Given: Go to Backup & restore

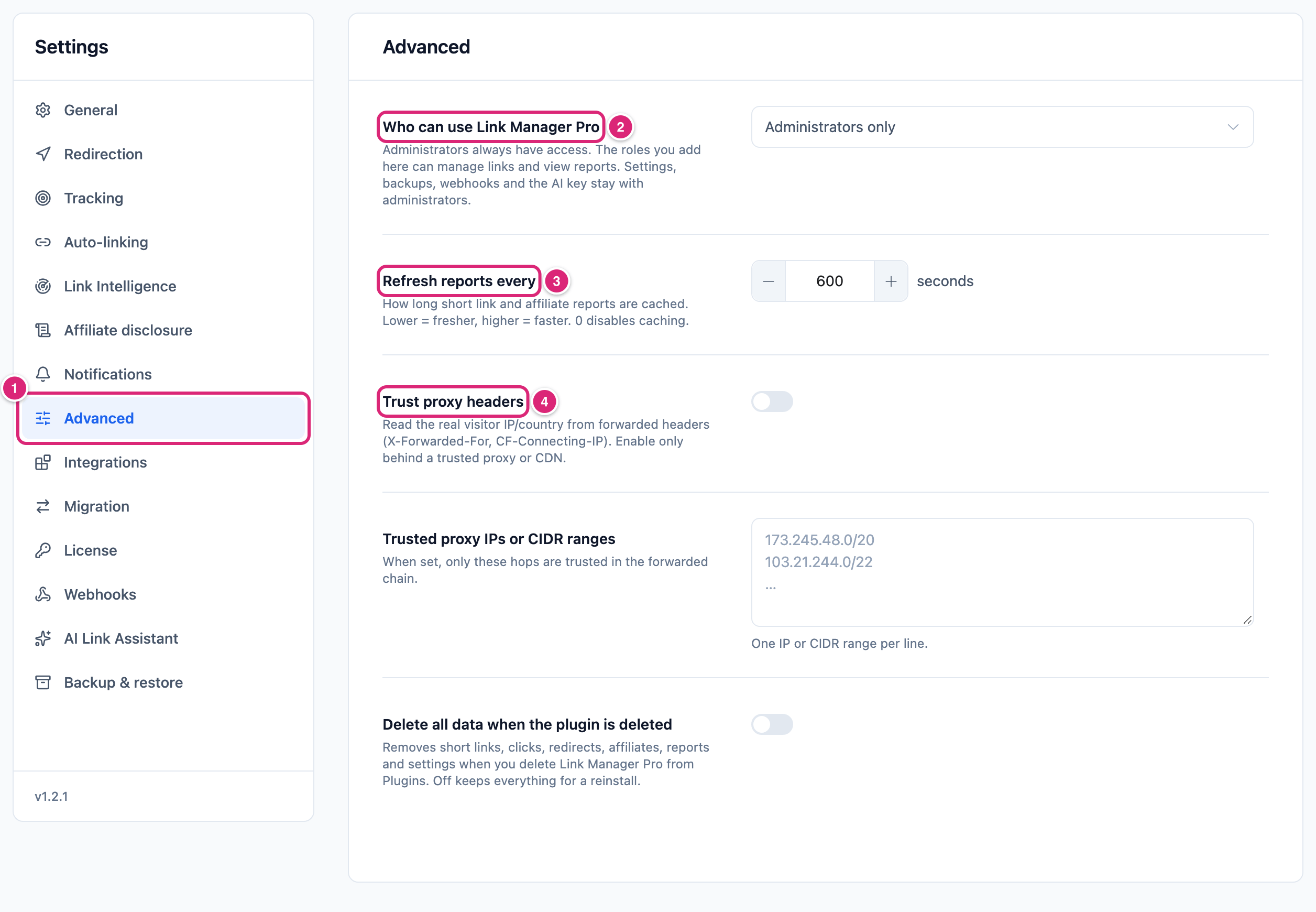Looking at the screenshot, I should click(x=163, y=682).
